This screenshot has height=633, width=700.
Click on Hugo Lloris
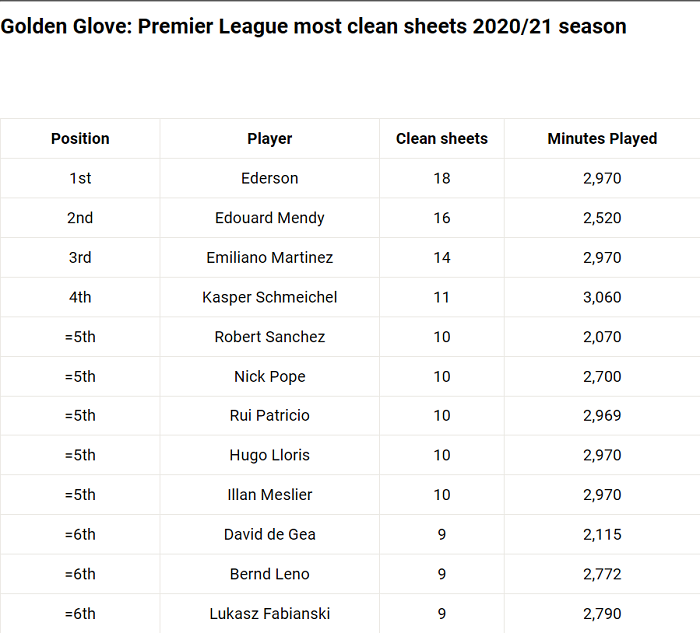click(x=270, y=455)
